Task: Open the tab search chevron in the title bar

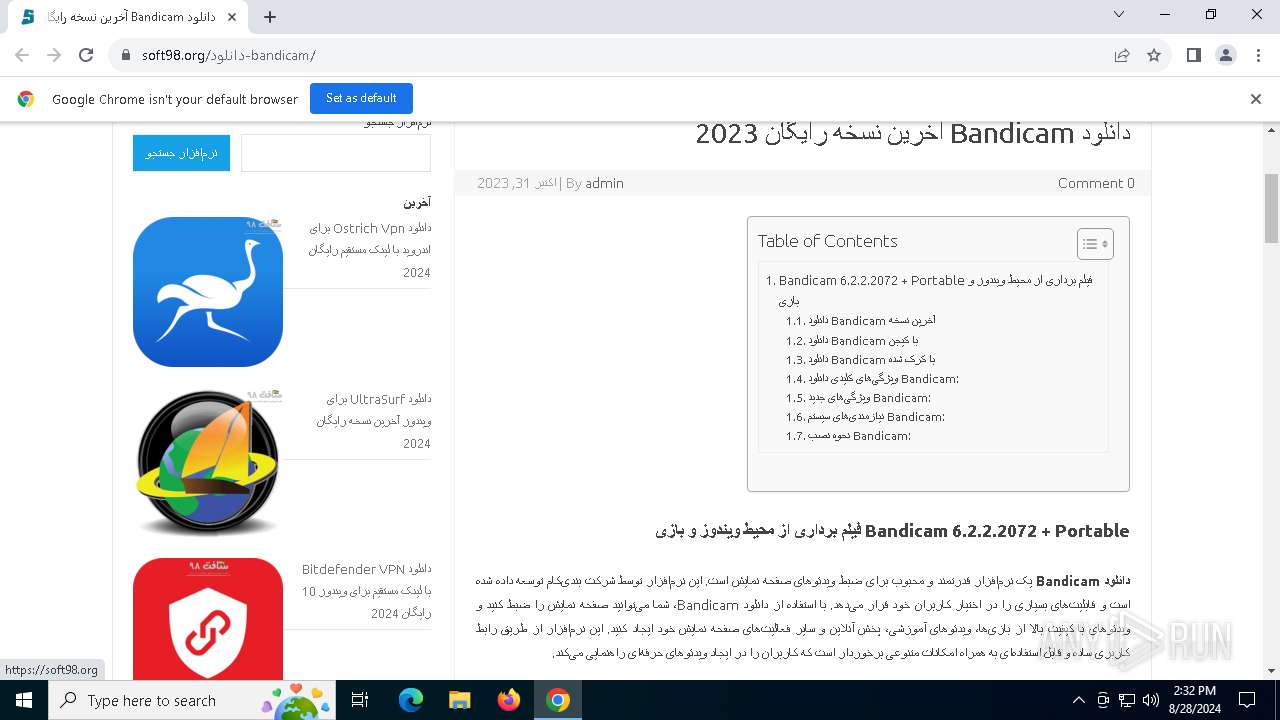Action: [x=1119, y=14]
